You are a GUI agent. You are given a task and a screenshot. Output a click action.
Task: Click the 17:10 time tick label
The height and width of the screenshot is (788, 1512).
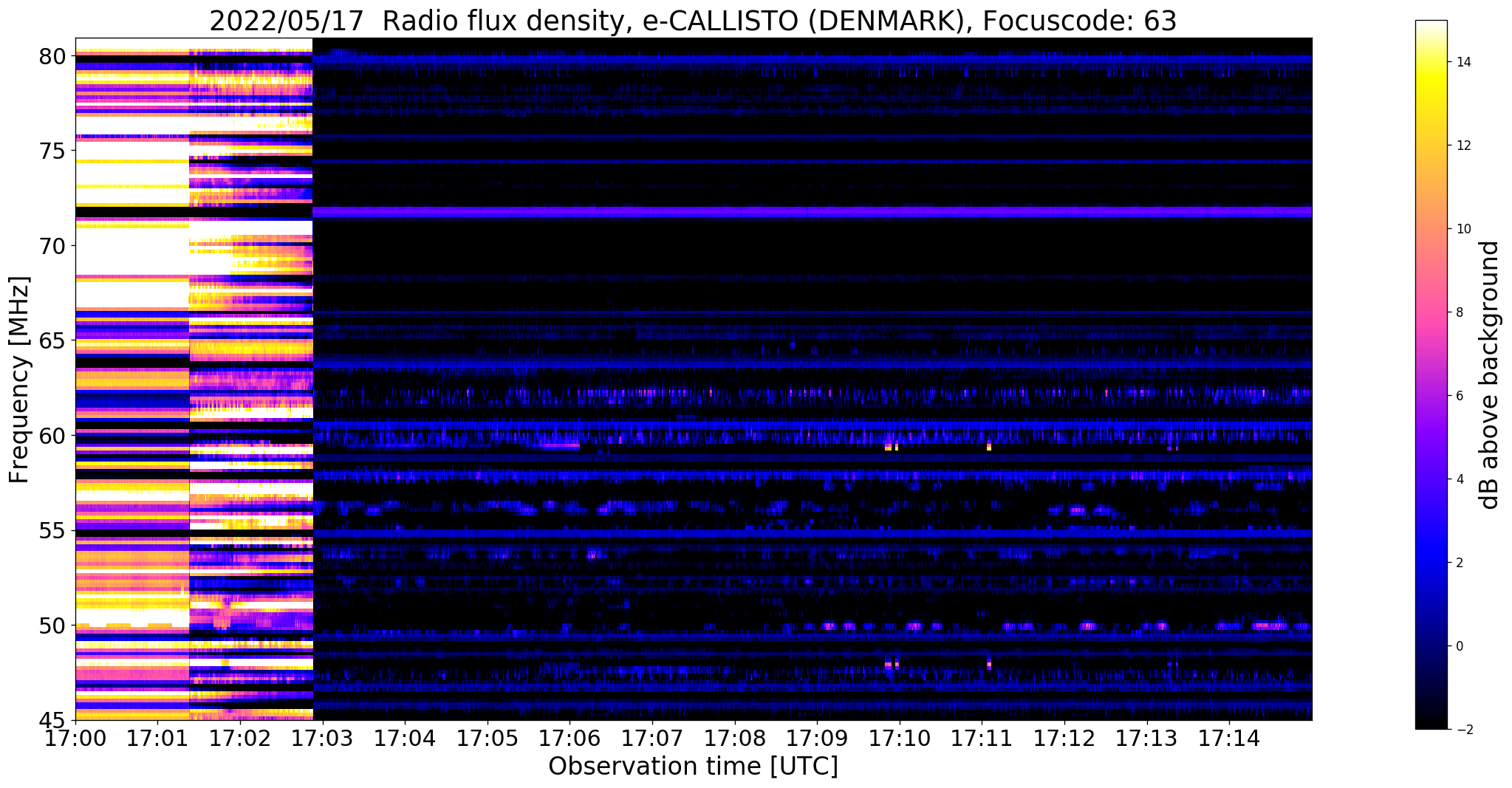[x=900, y=739]
